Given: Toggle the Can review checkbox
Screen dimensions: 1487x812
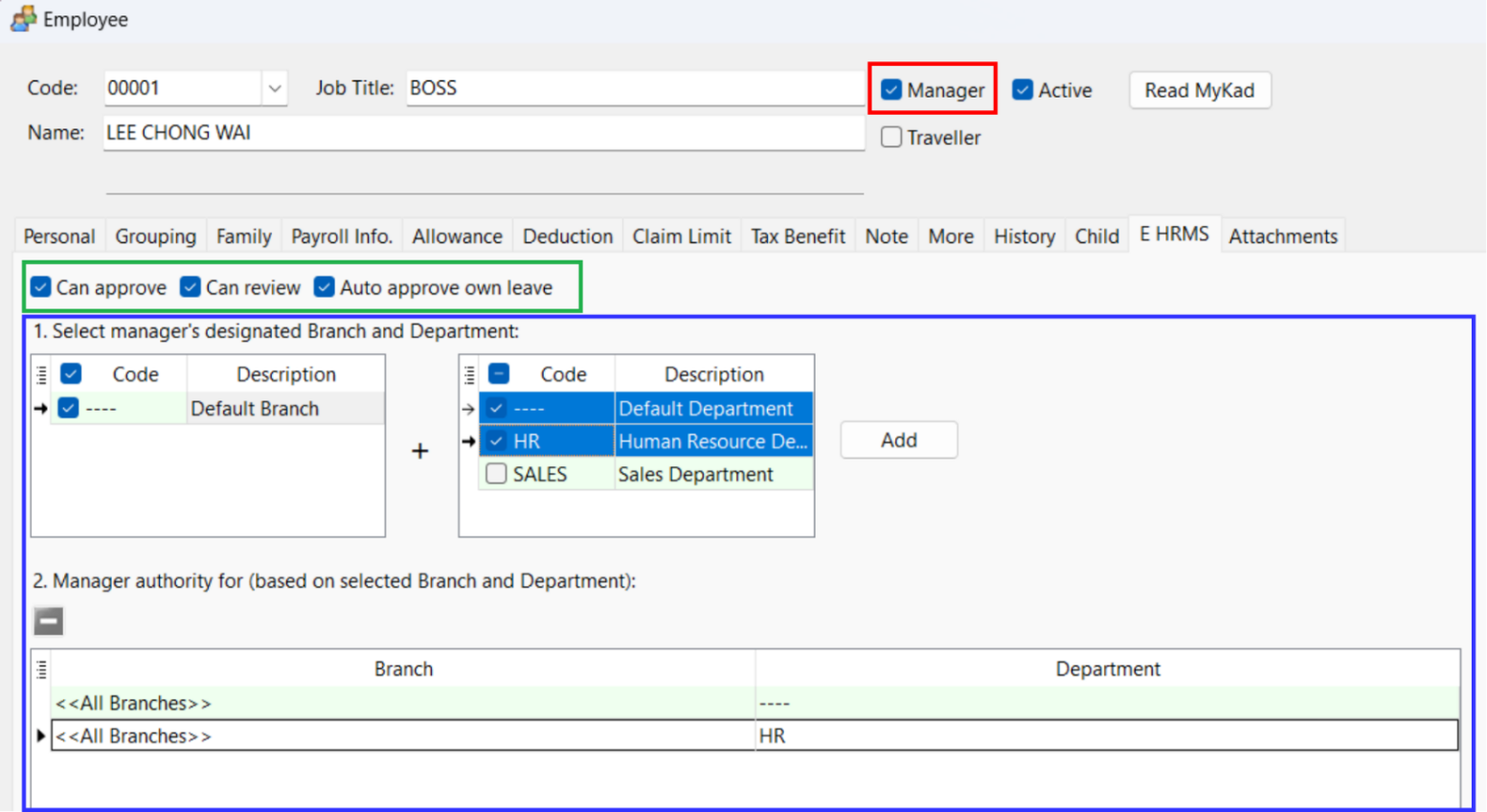Looking at the screenshot, I should [x=190, y=287].
